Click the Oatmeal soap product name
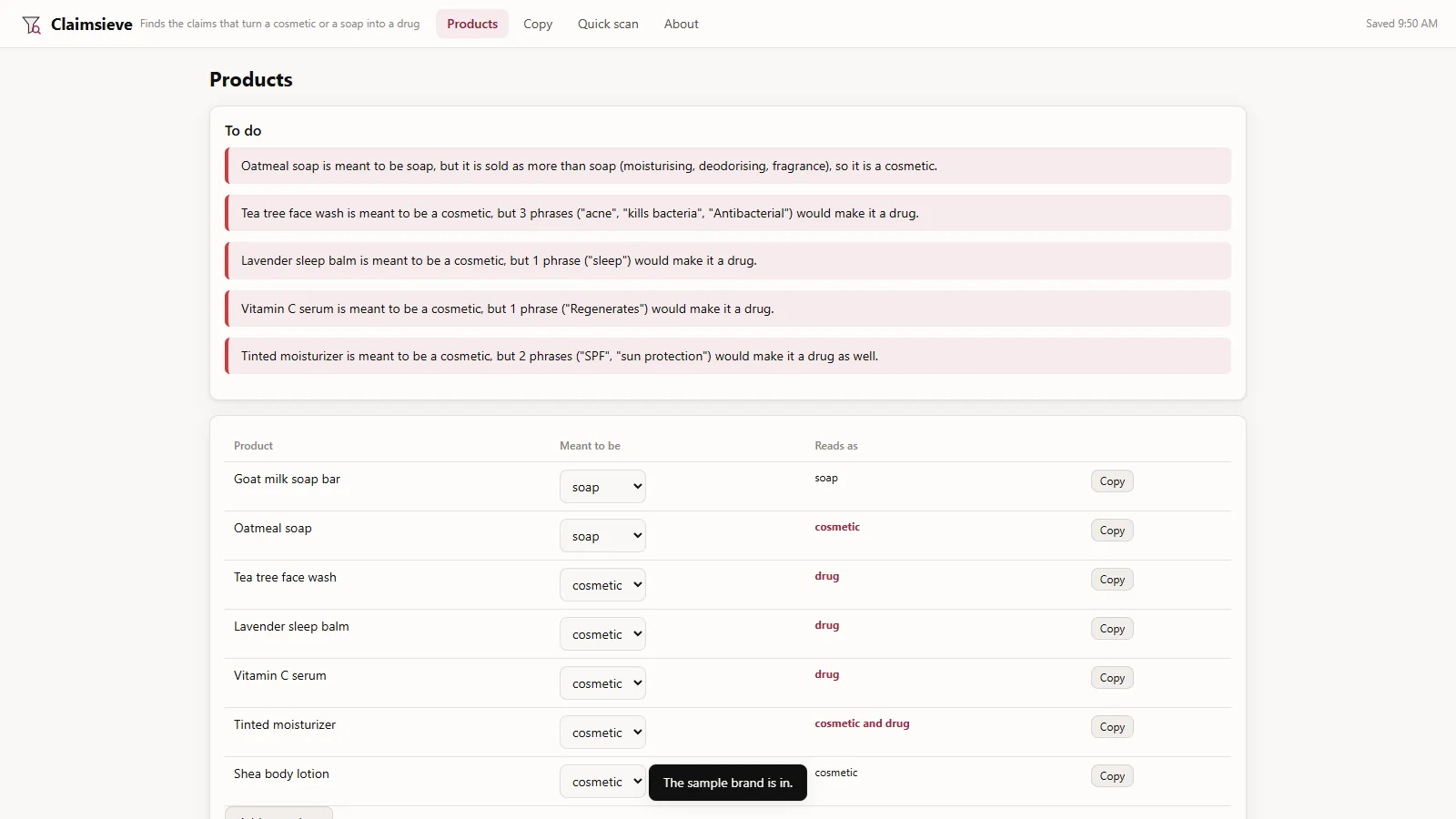 coord(273,528)
